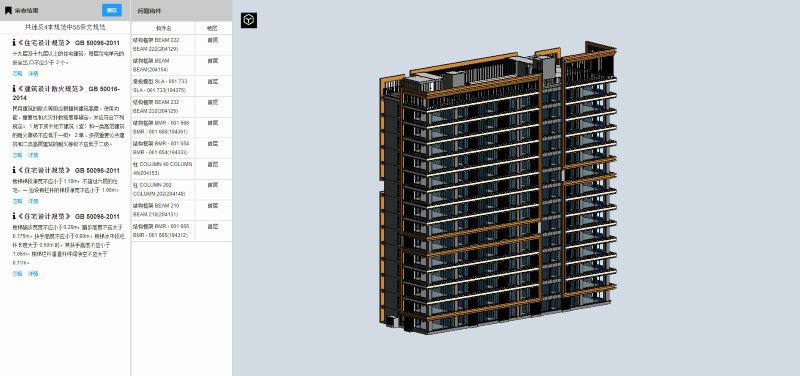
Task: Click the component name column header
Action: point(163,28)
